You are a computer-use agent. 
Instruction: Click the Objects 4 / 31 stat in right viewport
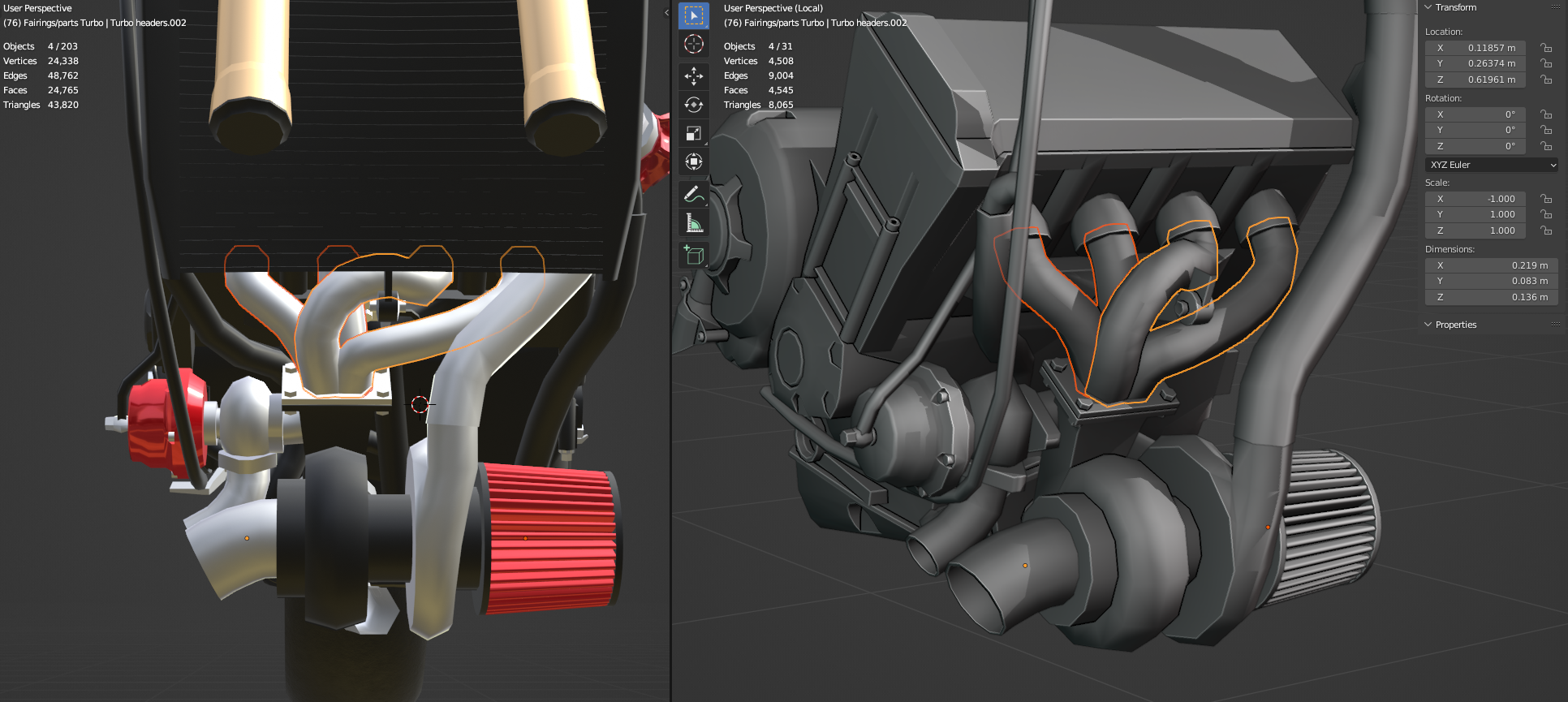click(x=758, y=46)
